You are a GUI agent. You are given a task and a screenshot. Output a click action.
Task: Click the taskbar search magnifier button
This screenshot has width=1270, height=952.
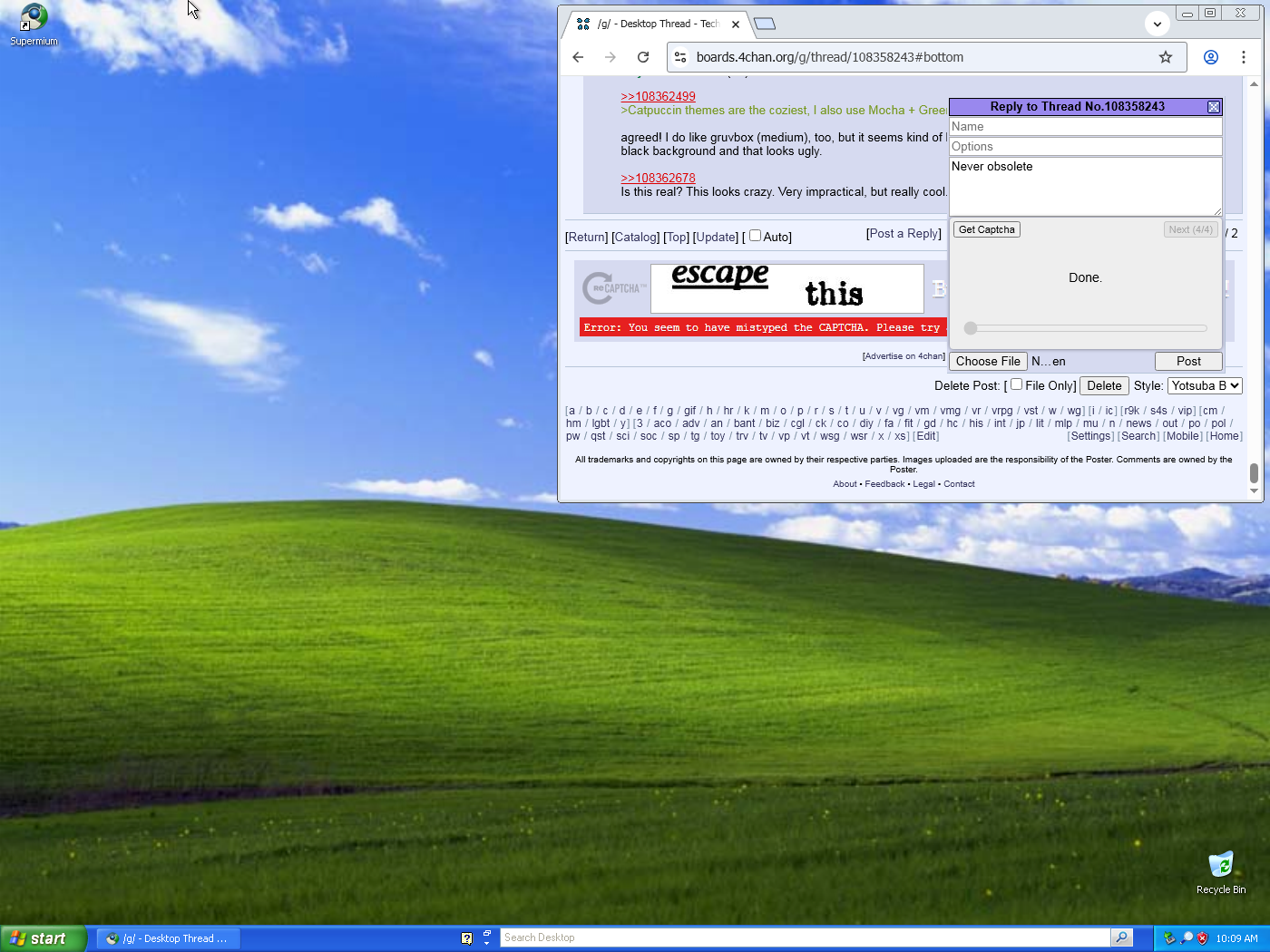1122,937
